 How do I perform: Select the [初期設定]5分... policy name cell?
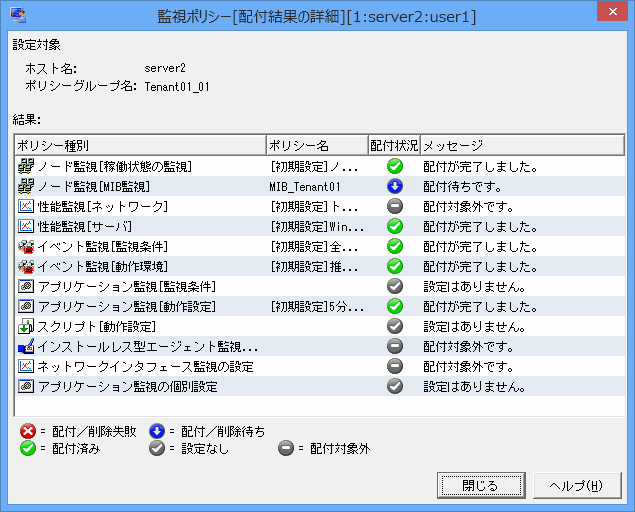pyautogui.click(x=316, y=306)
